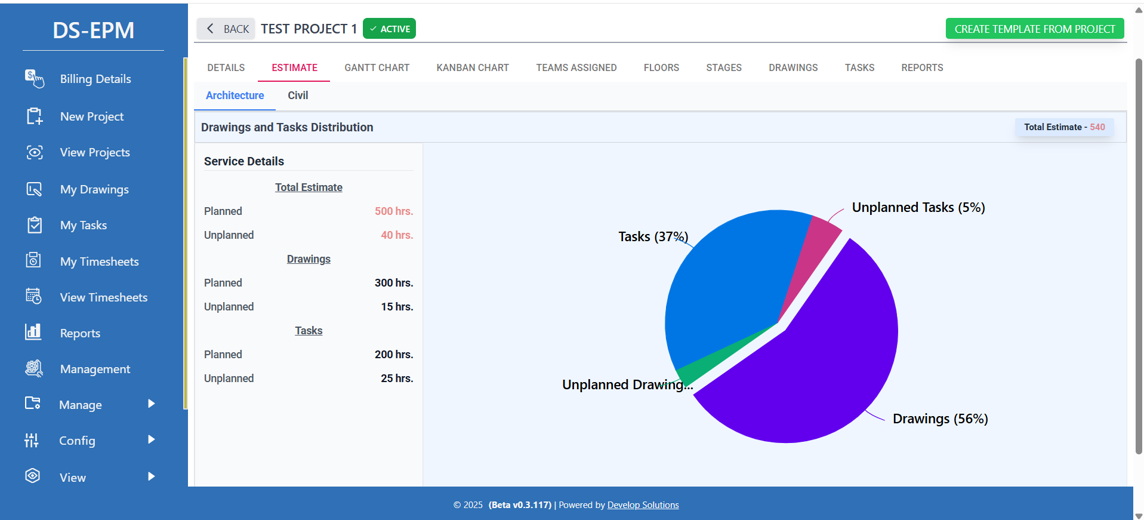1144x520 pixels.
Task: Click the Config sliders icon
Action: pyautogui.click(x=31, y=440)
